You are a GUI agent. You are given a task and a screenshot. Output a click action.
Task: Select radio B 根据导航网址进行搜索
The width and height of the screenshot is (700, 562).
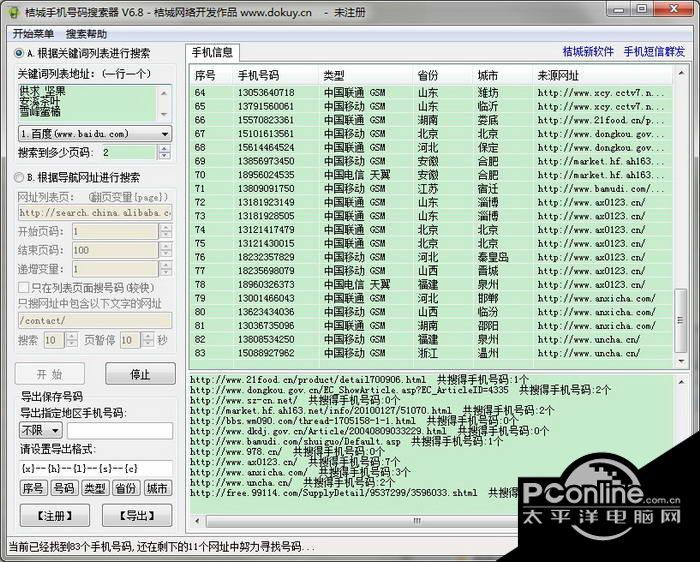[19, 177]
